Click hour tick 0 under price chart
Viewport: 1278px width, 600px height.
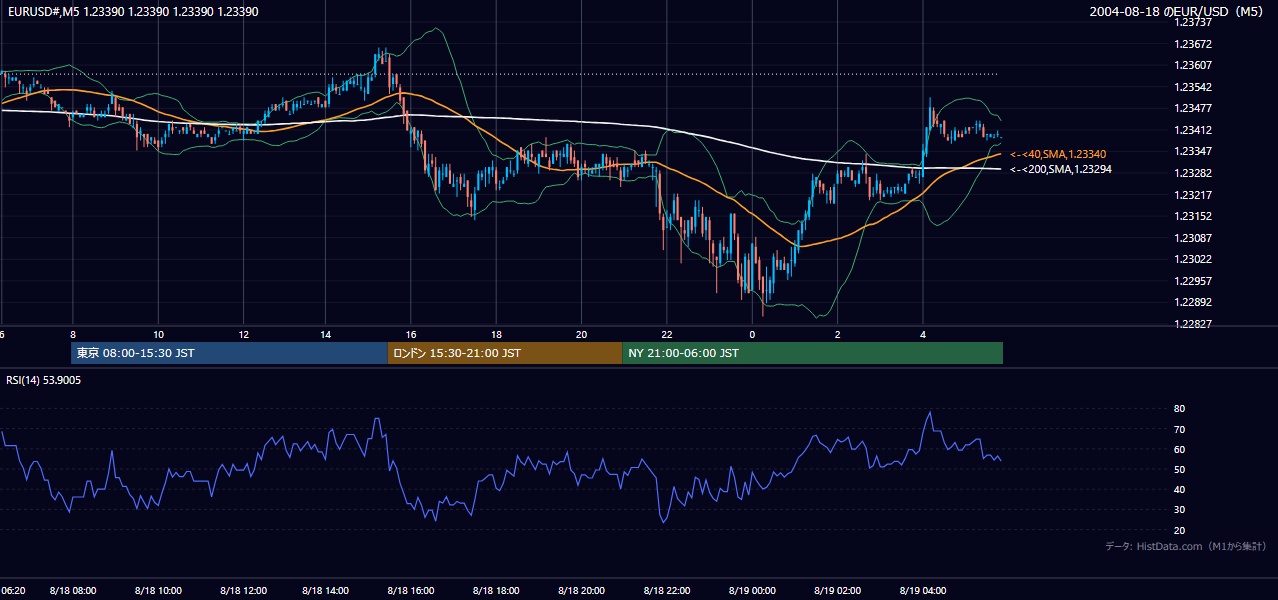click(x=752, y=334)
